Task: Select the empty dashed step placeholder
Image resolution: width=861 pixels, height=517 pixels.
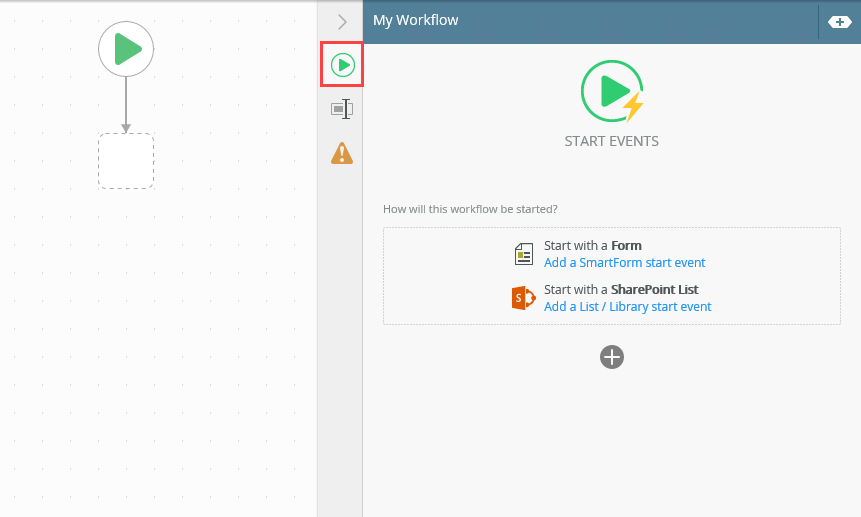Action: click(x=126, y=161)
